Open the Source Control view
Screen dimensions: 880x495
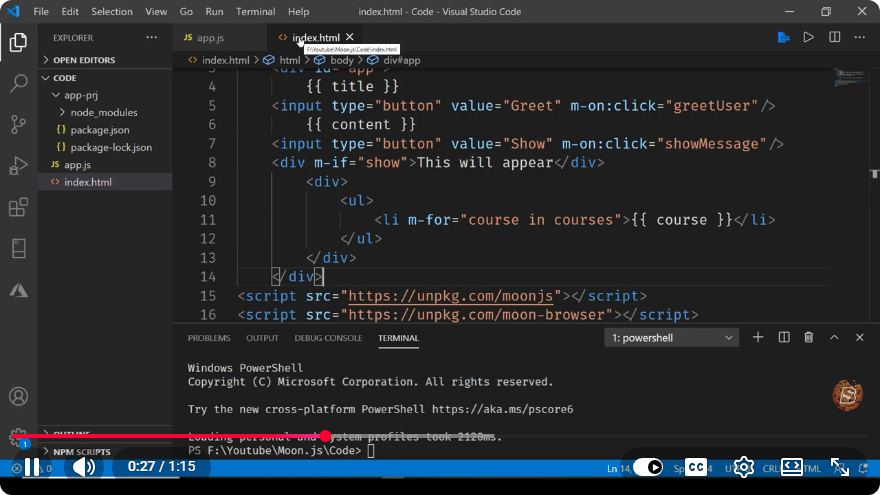[x=19, y=124]
